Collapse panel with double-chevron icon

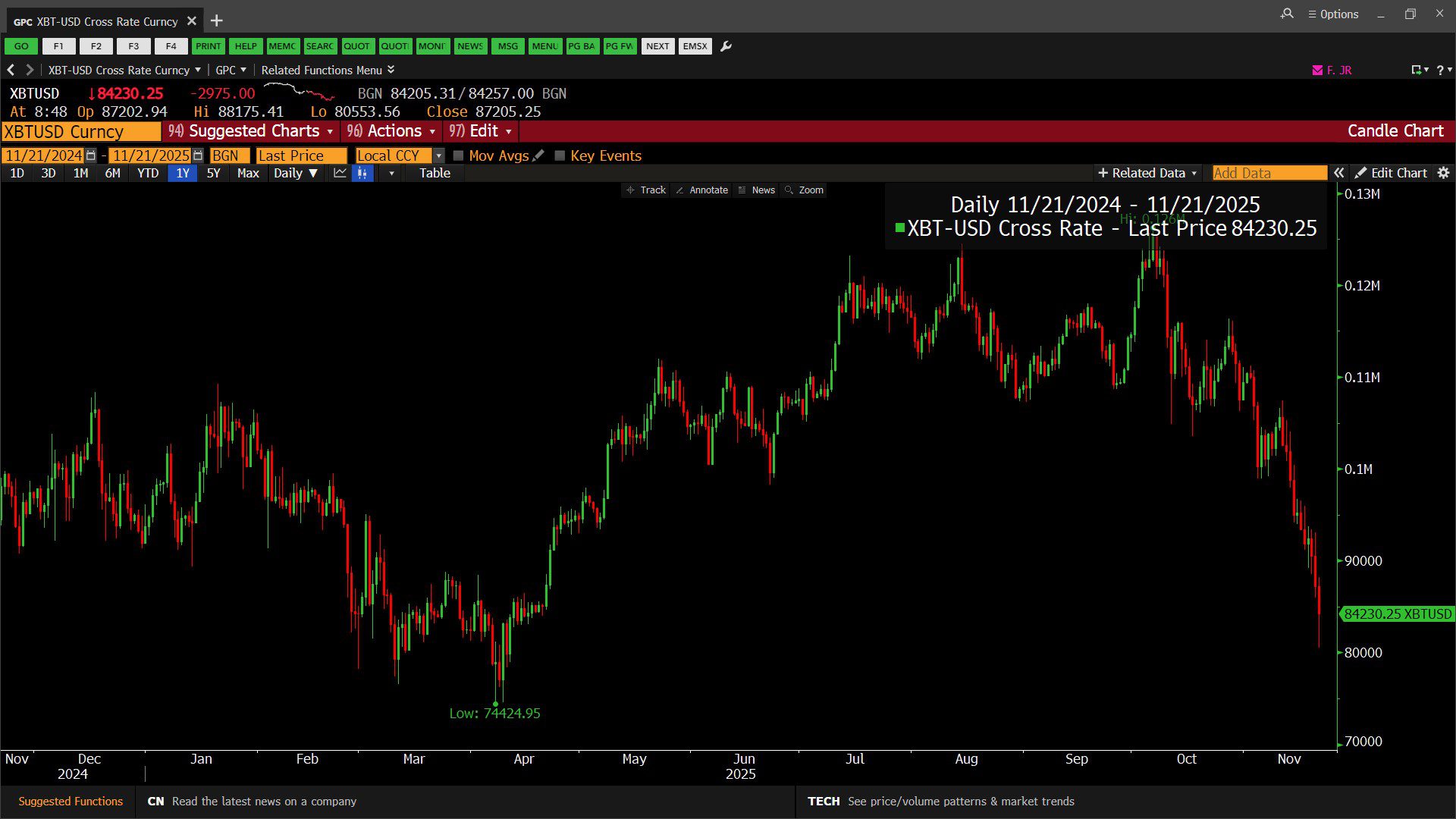click(x=1339, y=173)
